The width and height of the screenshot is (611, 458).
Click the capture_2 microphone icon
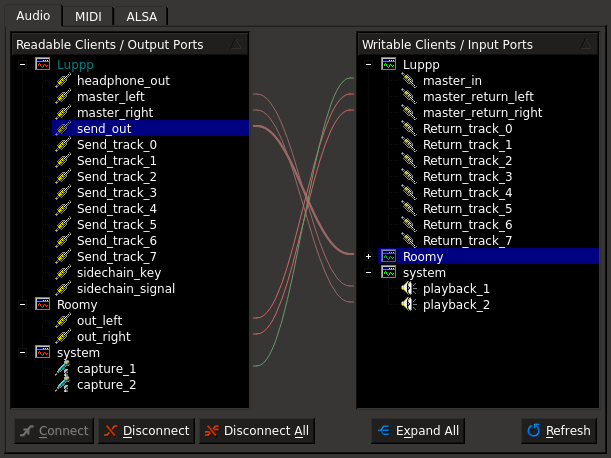[63, 384]
